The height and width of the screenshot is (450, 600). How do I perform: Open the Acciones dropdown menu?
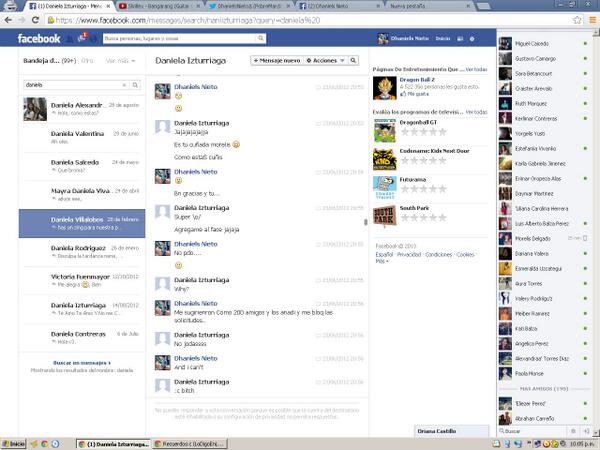click(x=325, y=60)
